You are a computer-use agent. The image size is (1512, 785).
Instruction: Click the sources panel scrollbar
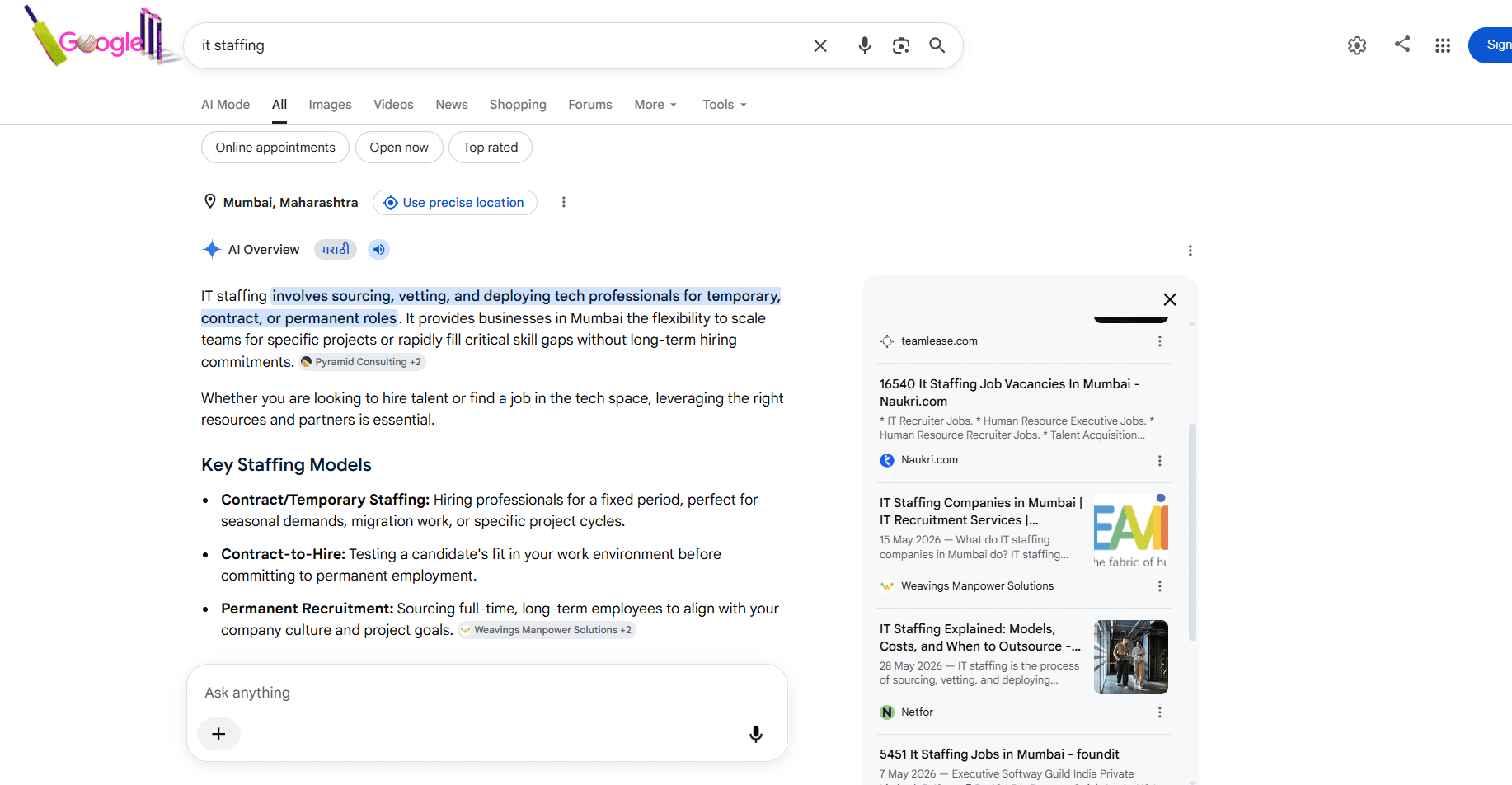pos(1192,532)
